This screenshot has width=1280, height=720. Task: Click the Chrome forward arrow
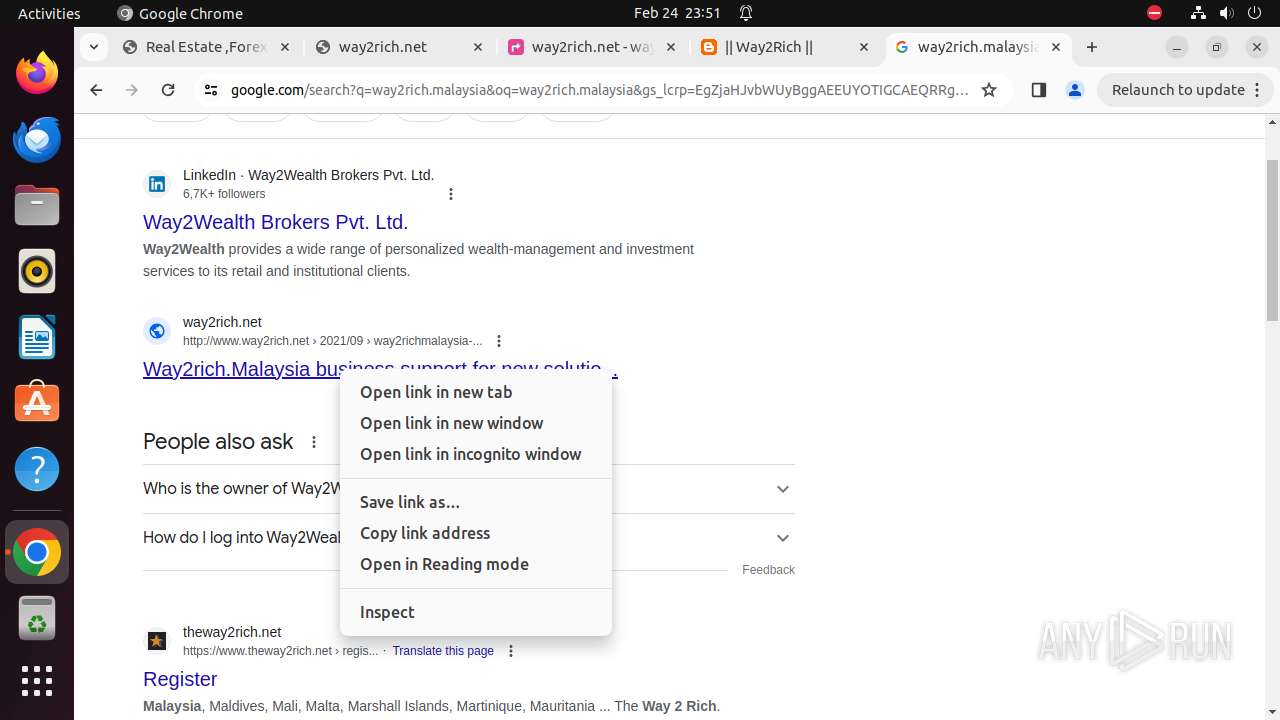click(132, 90)
